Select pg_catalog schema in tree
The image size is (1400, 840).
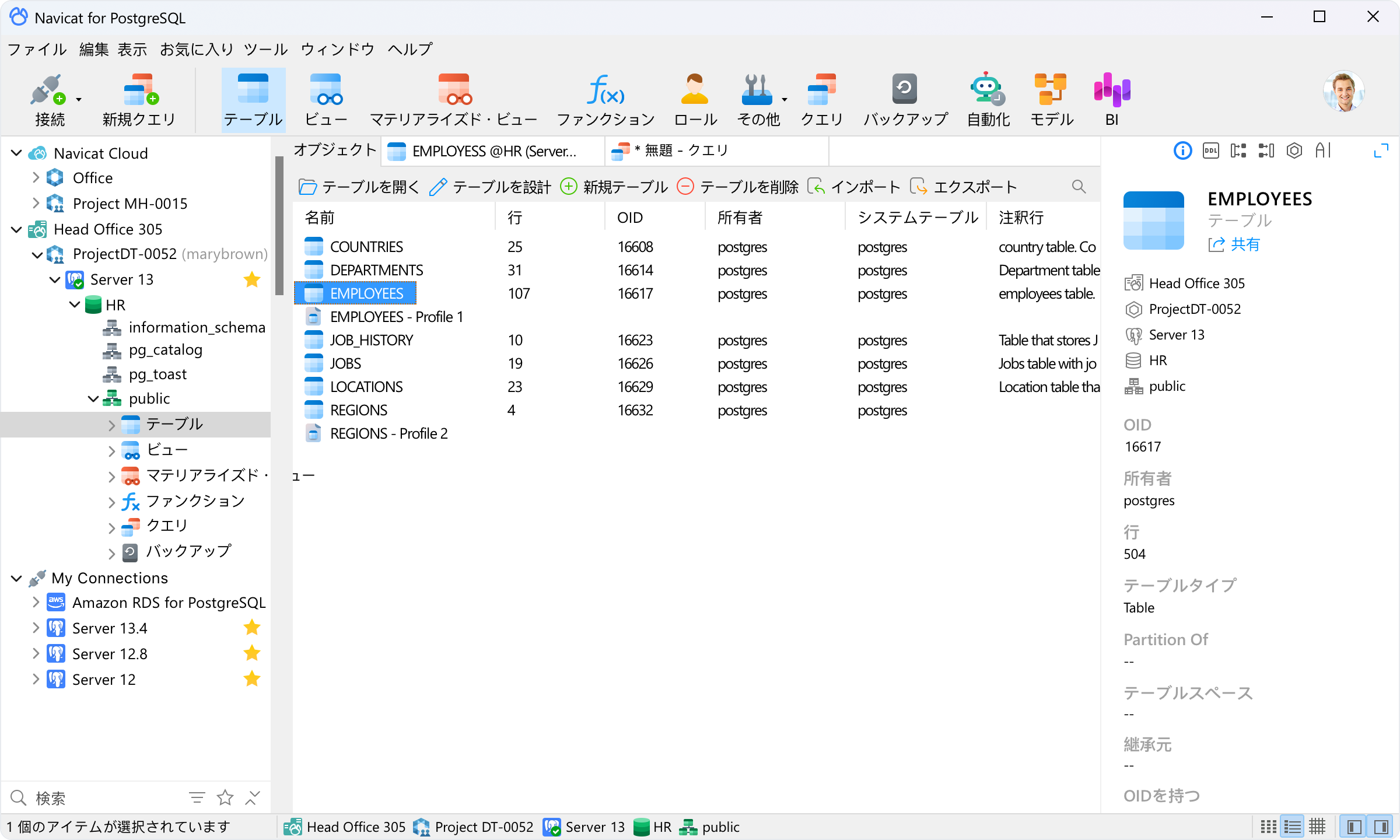(166, 350)
